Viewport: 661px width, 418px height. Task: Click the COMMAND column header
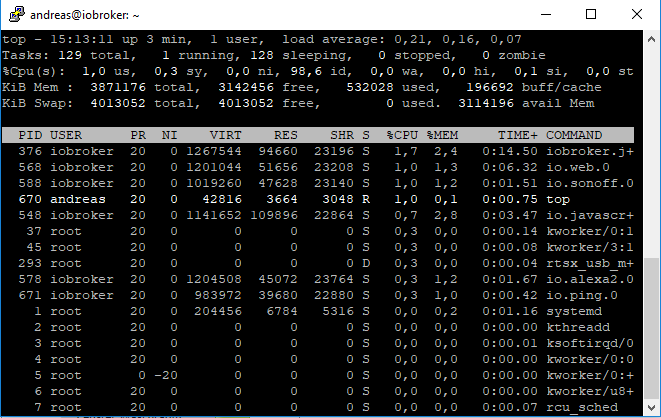574,135
